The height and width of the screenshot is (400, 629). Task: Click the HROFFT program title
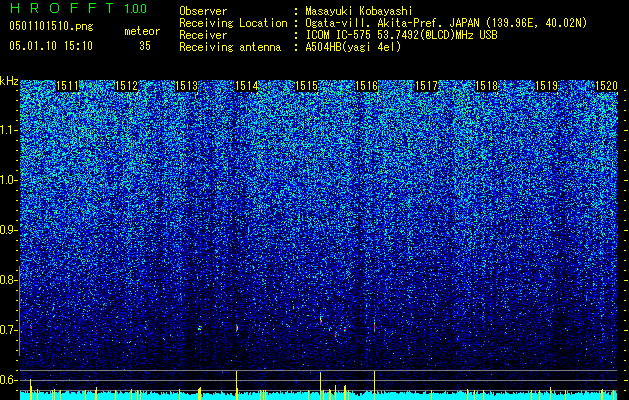point(63,8)
